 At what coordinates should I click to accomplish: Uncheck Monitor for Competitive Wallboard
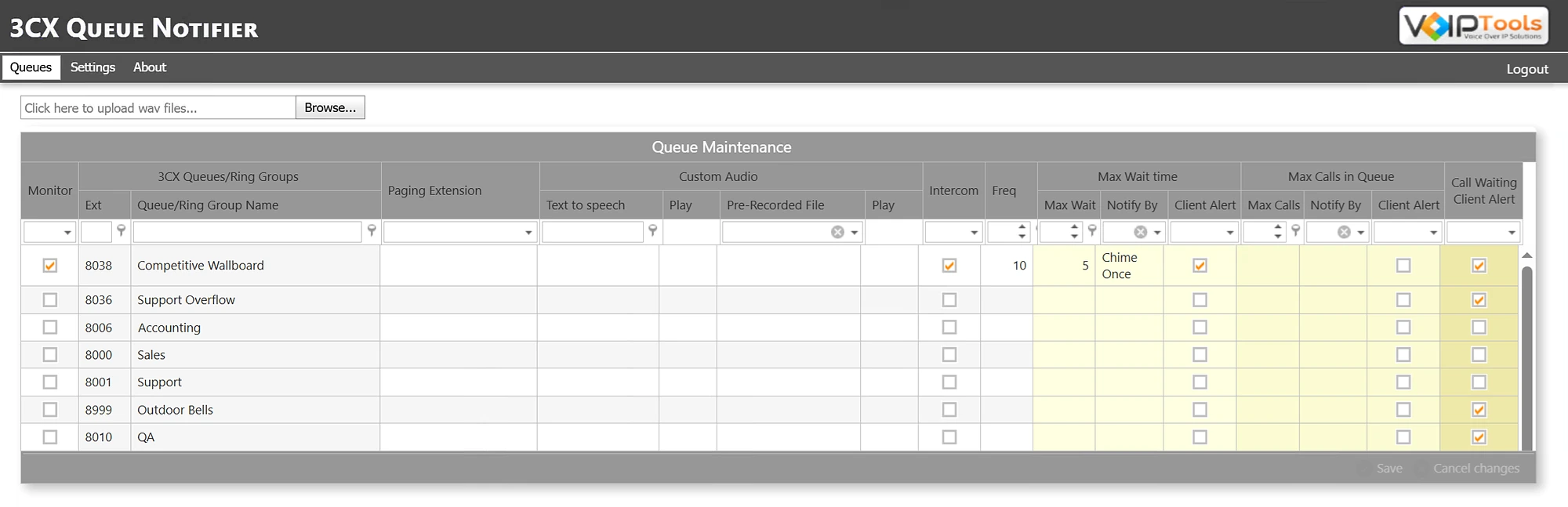click(x=50, y=266)
